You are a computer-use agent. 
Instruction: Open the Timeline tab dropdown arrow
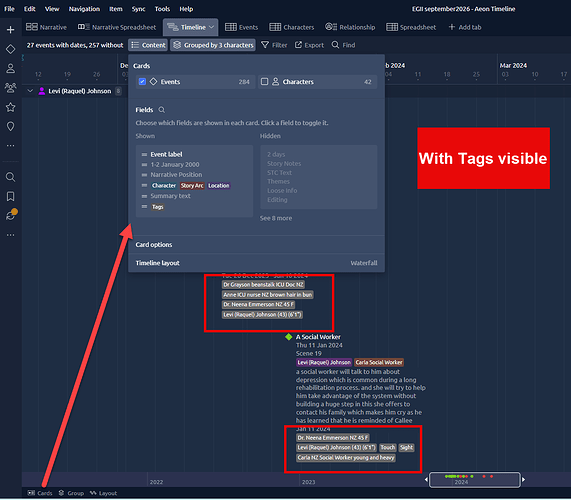coord(212,27)
